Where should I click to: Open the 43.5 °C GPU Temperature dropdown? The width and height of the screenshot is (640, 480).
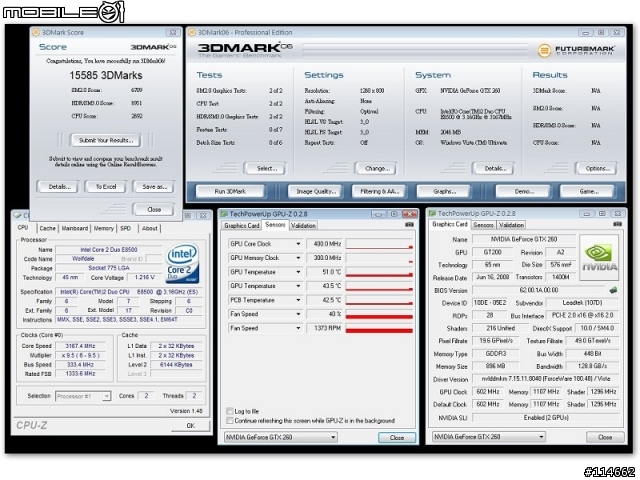click(298, 286)
